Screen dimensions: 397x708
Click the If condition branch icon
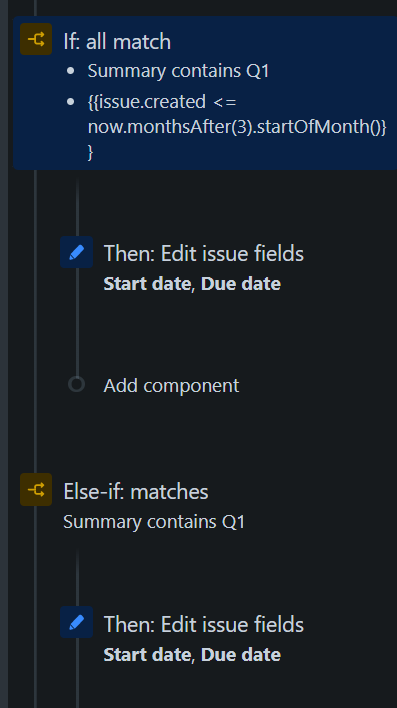pyautogui.click(x=36, y=39)
